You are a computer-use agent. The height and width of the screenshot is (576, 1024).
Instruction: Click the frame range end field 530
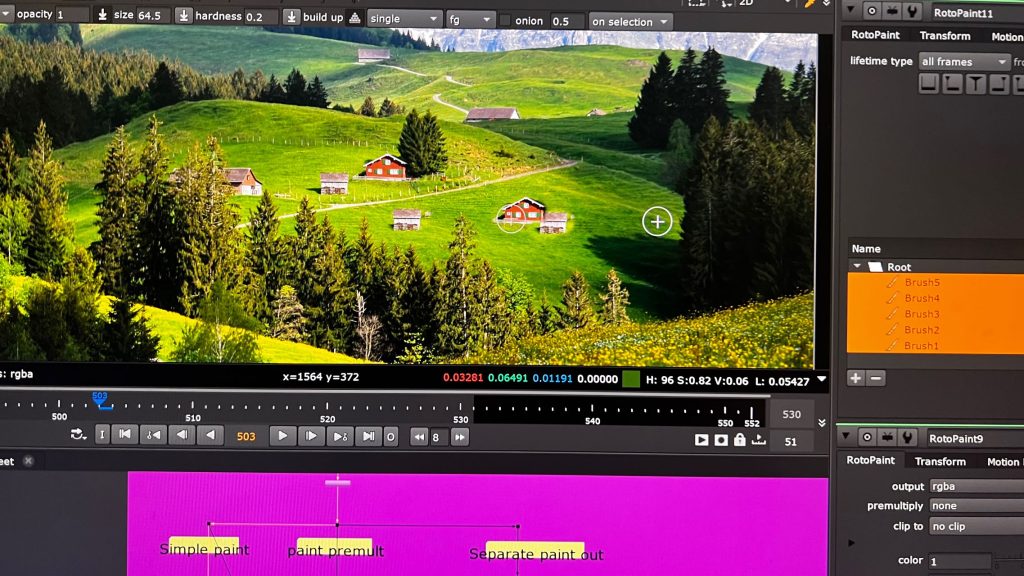pyautogui.click(x=792, y=414)
